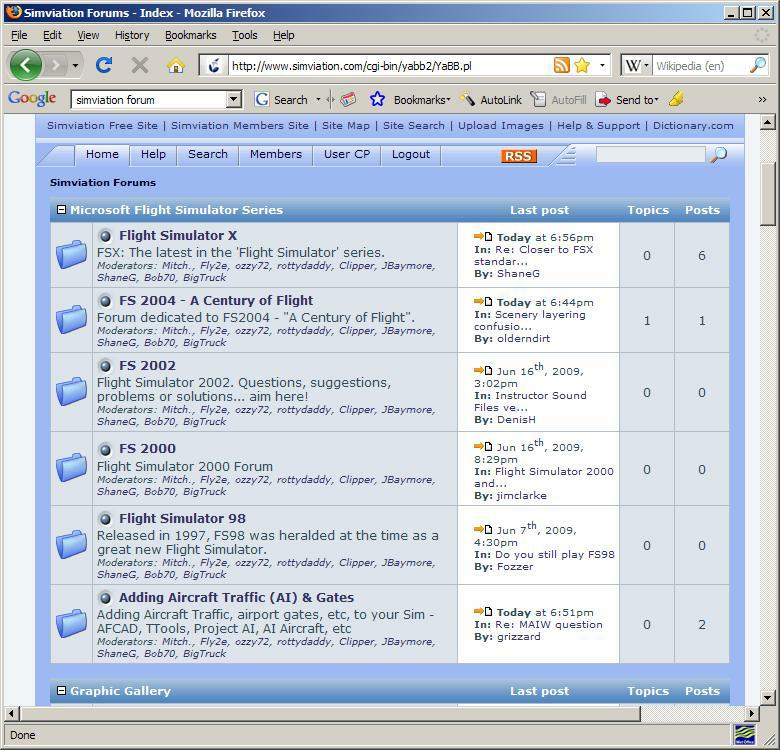Click the FS 2000 folder icon
This screenshot has width=780, height=750.
click(71, 468)
